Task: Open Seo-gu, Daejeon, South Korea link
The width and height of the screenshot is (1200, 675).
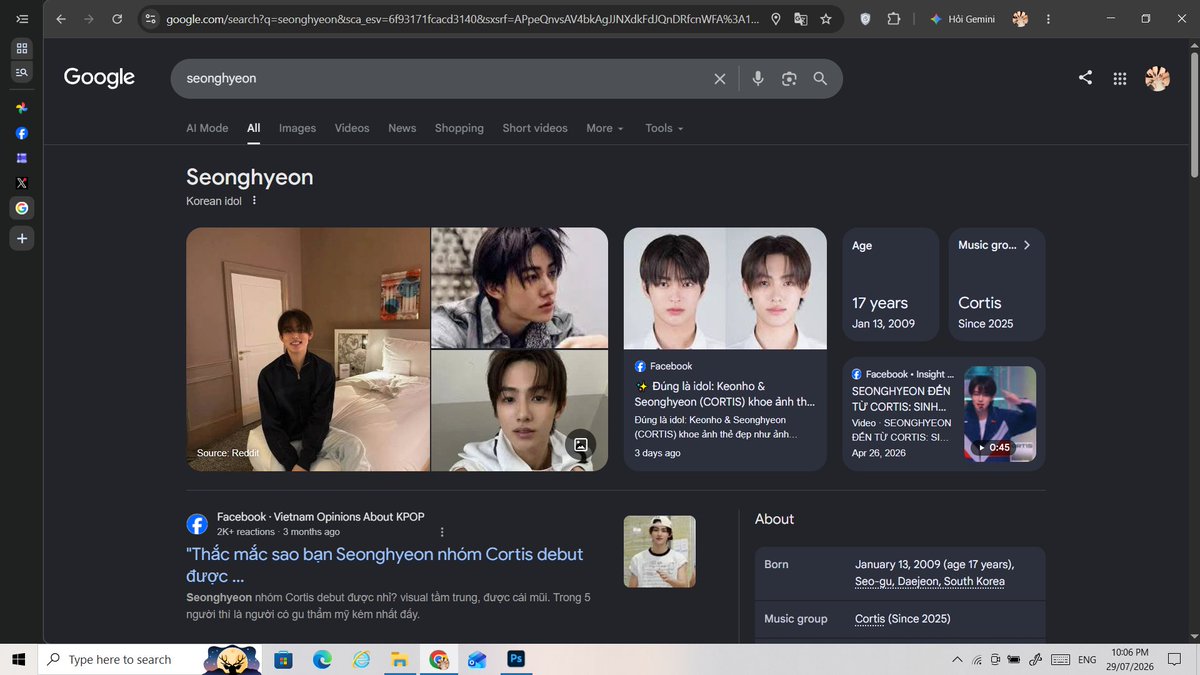Action: [930, 581]
